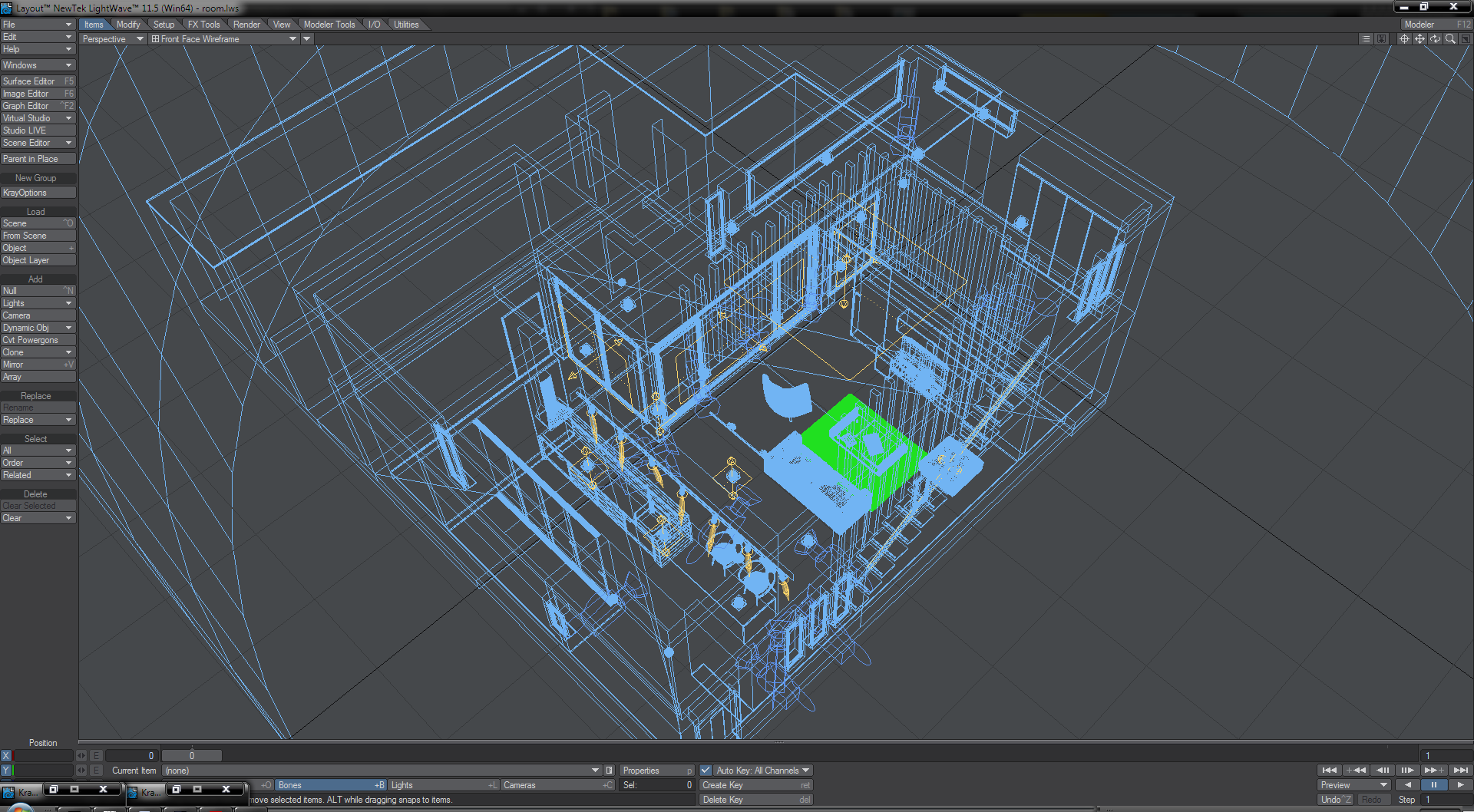Click the viewport center/target icon
Screen dimensions: 1474x812
(x=1404, y=39)
